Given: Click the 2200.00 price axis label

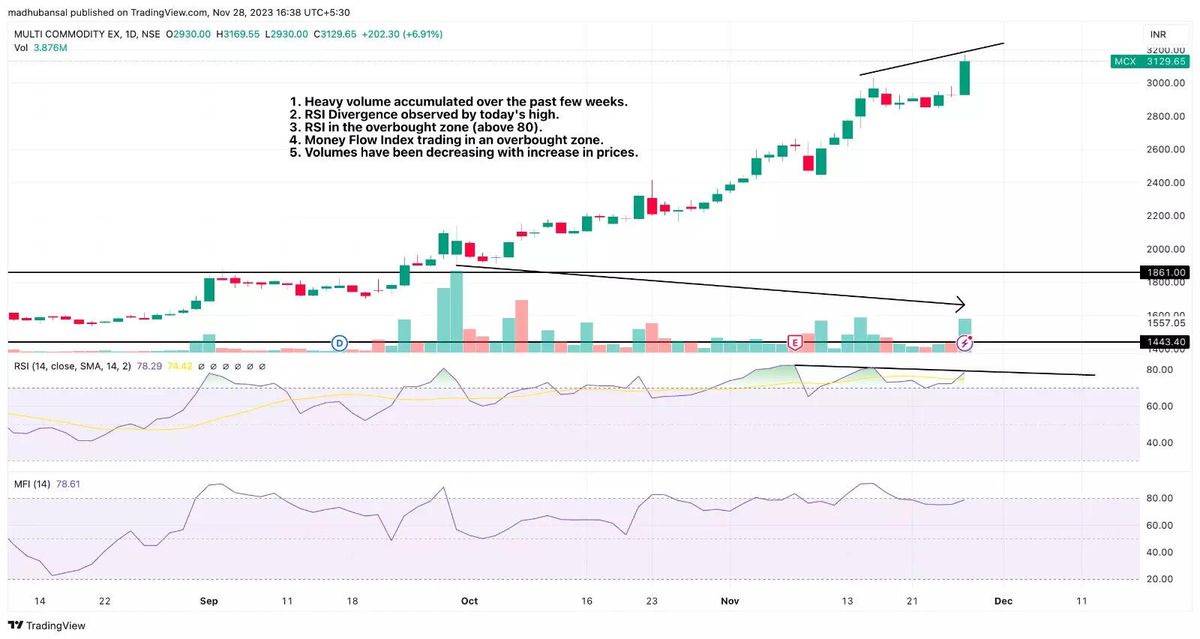Looking at the screenshot, I should pyautogui.click(x=1166, y=216).
